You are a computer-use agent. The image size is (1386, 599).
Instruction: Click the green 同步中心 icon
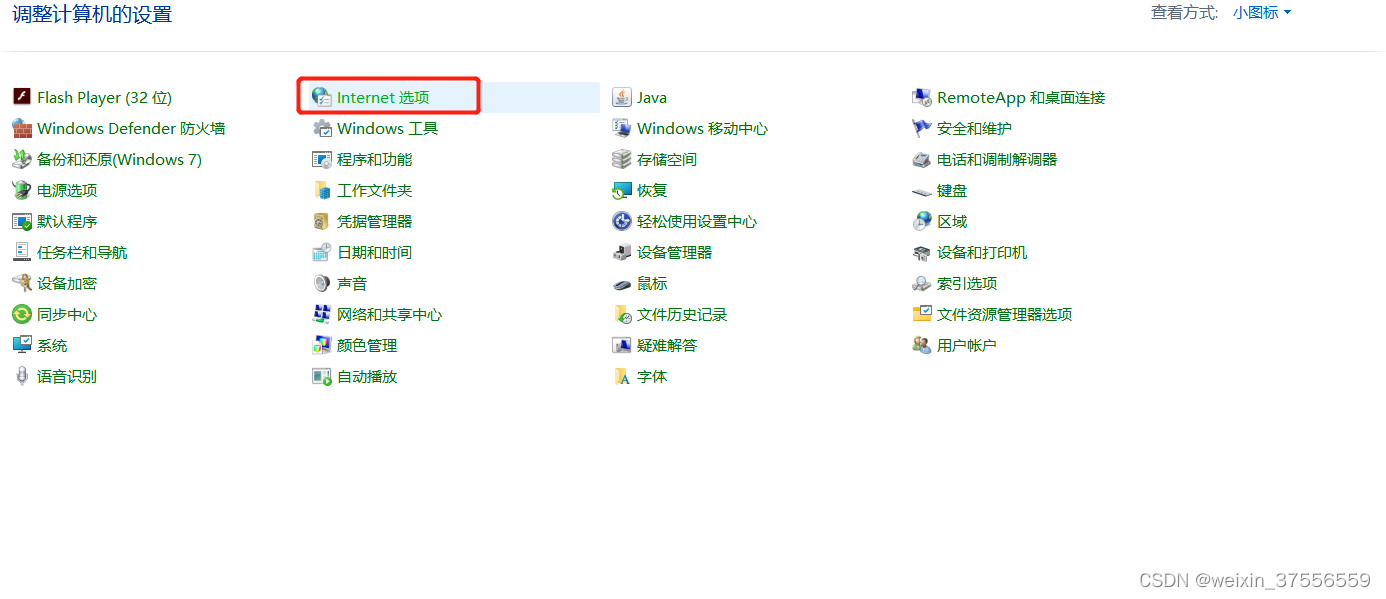coord(21,314)
